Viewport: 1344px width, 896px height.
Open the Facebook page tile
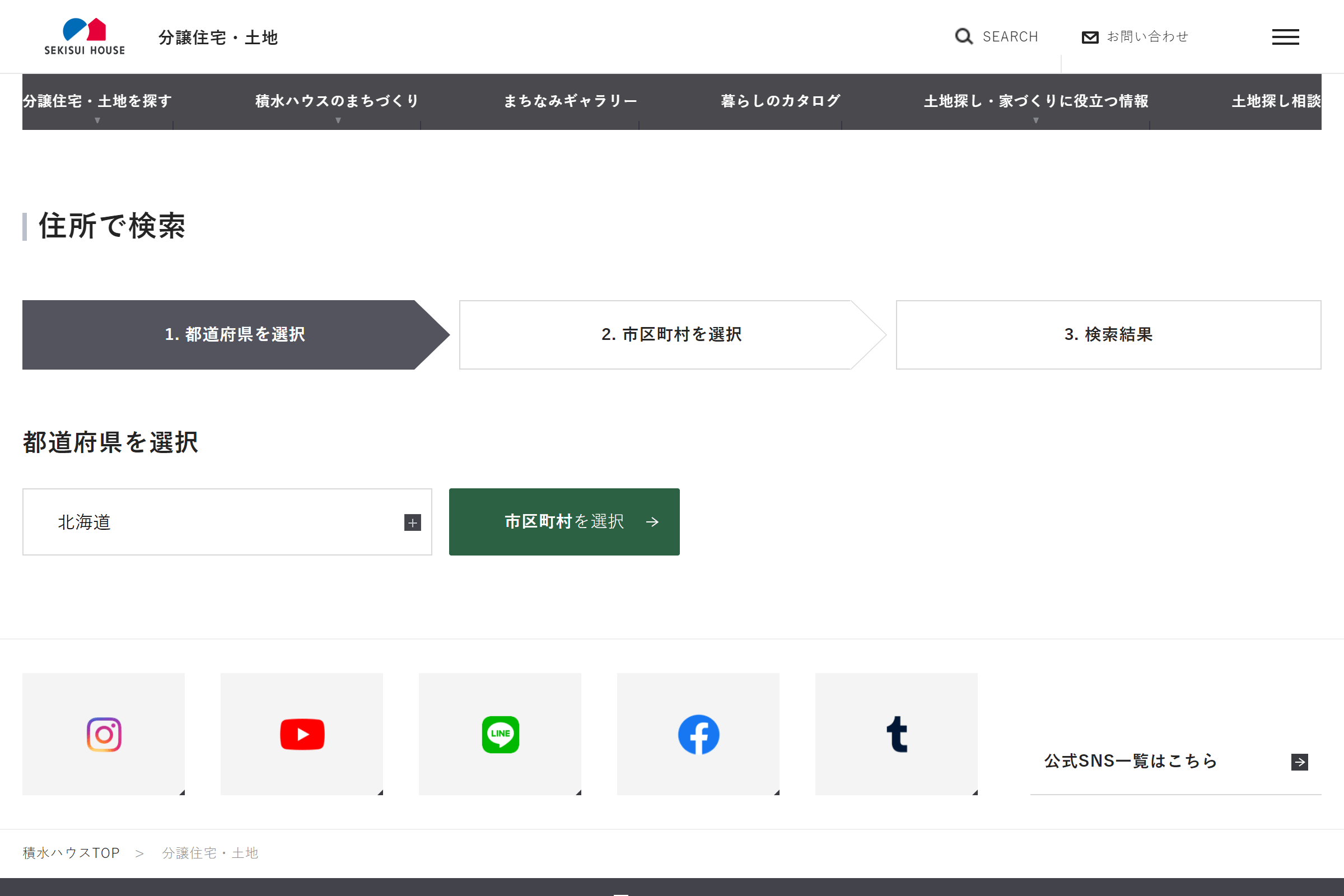coord(698,734)
